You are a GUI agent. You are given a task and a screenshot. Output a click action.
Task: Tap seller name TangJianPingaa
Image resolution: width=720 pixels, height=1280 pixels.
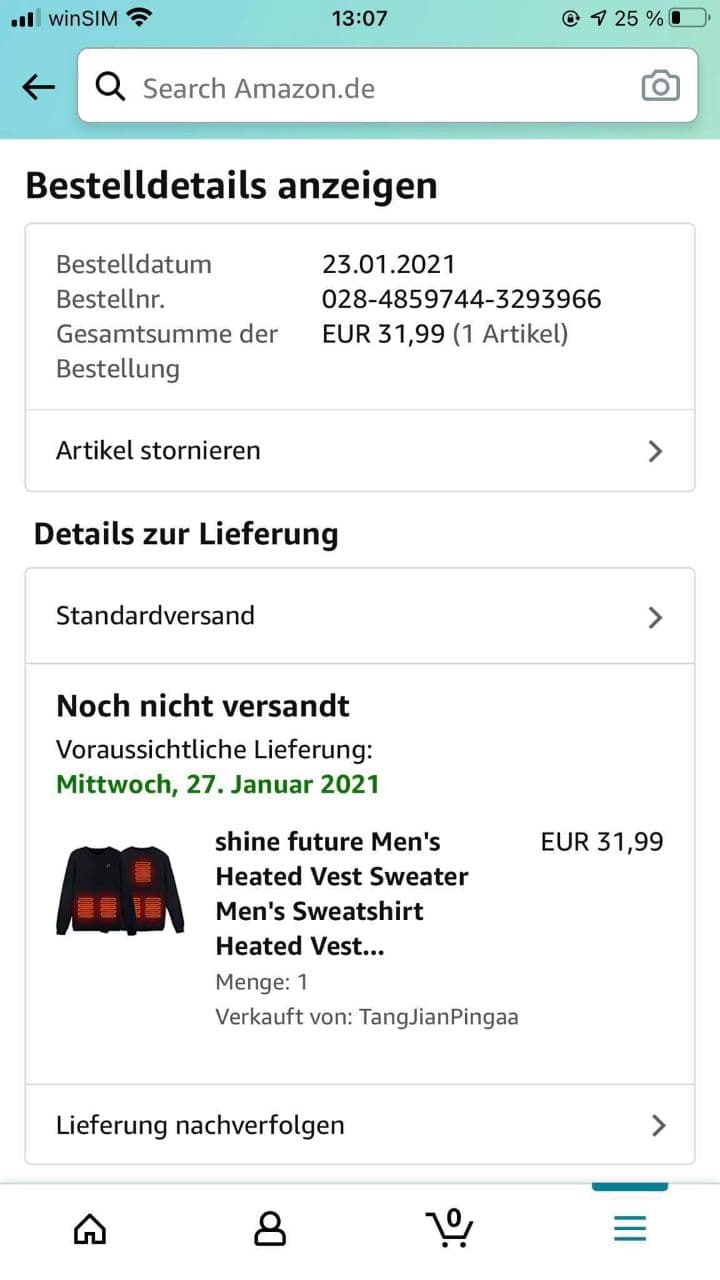coord(438,1017)
